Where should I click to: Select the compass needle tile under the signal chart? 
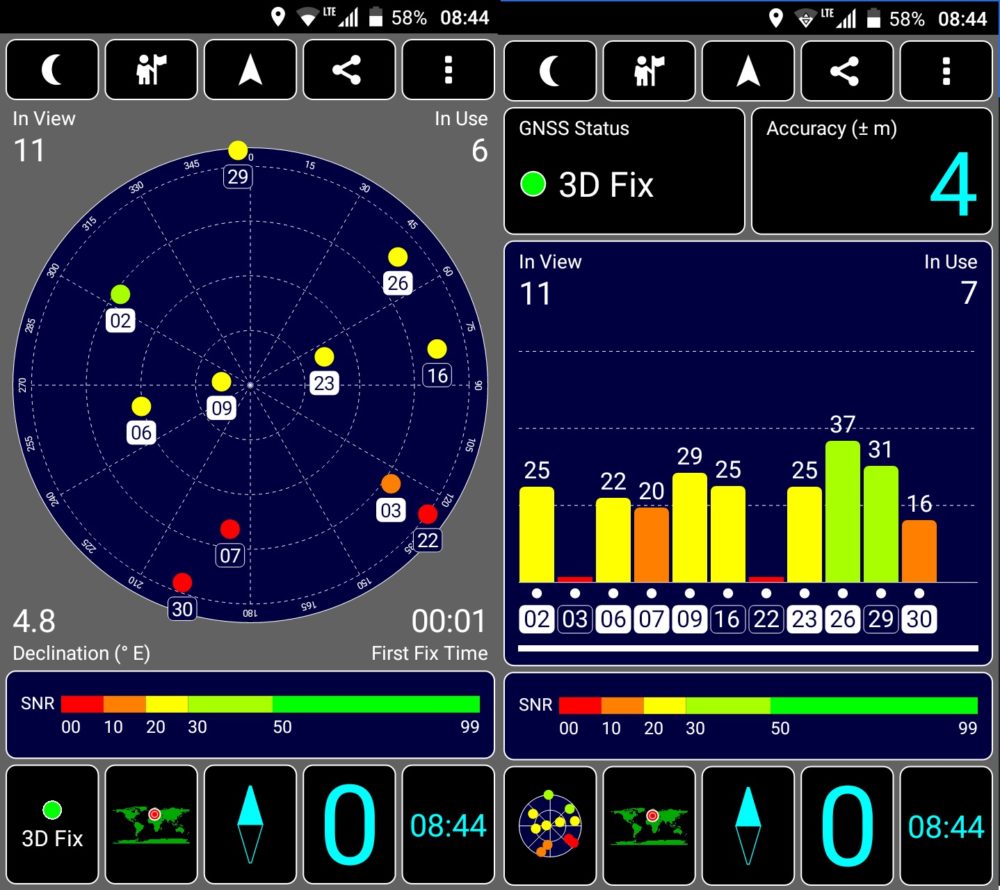[747, 824]
